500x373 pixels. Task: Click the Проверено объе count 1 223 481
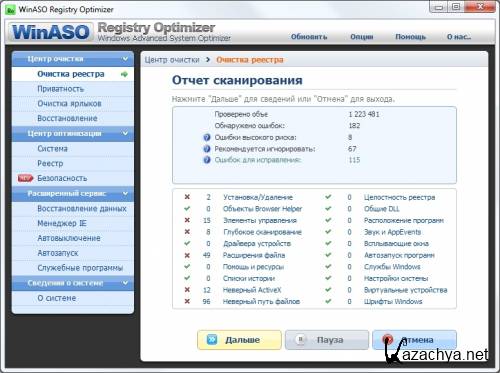click(x=364, y=114)
